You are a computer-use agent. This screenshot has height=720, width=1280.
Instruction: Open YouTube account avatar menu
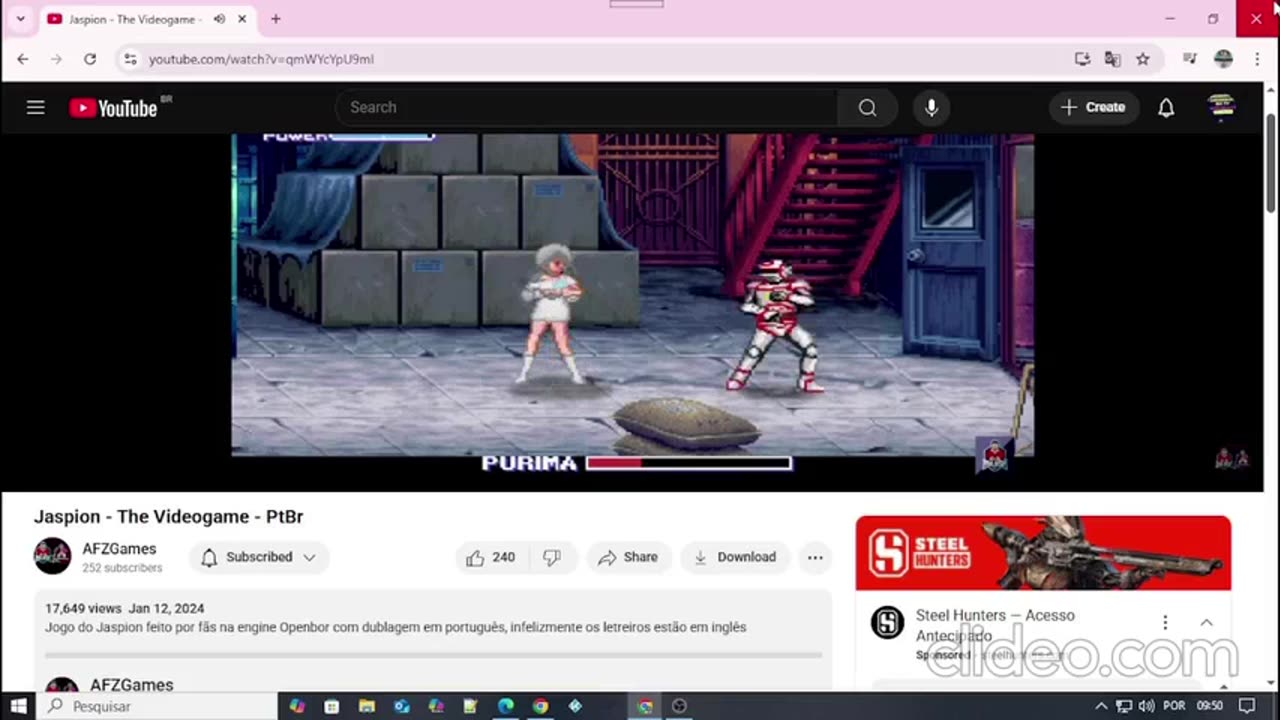pyautogui.click(x=1222, y=108)
